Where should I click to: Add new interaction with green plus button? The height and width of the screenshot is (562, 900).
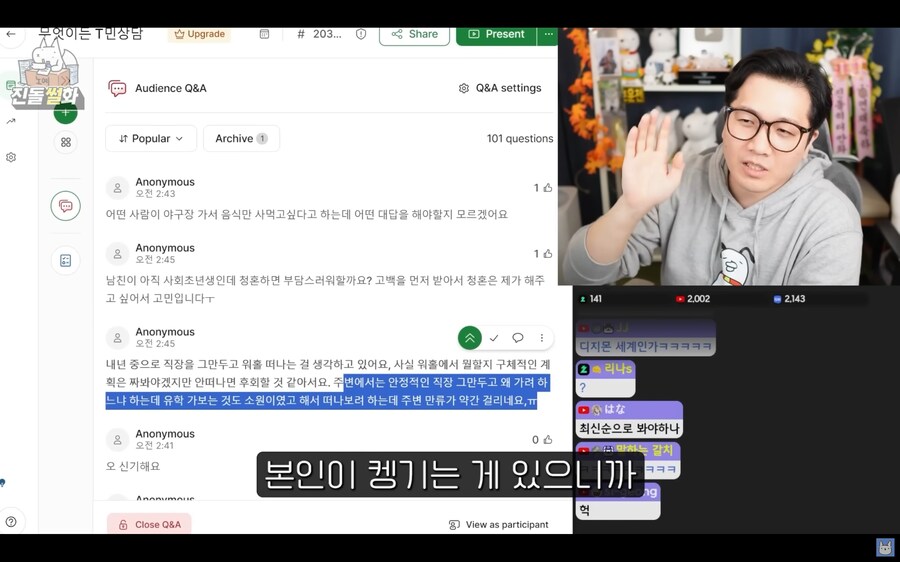click(x=65, y=113)
